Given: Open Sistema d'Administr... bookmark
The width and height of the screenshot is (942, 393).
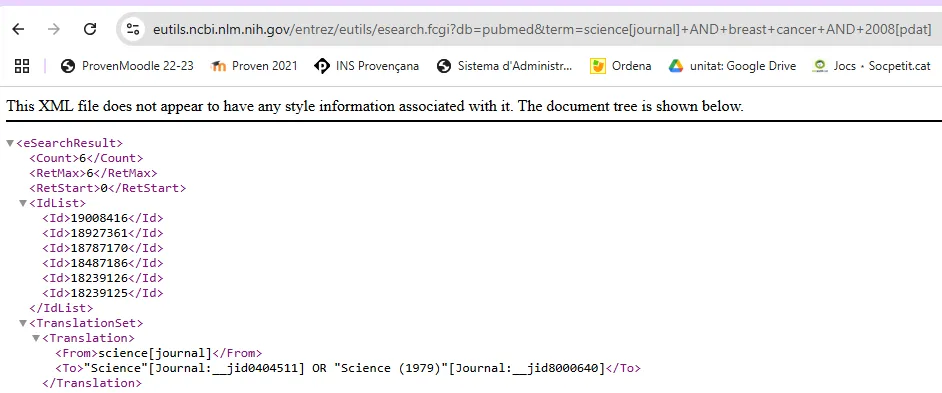Looking at the screenshot, I should (505, 66).
